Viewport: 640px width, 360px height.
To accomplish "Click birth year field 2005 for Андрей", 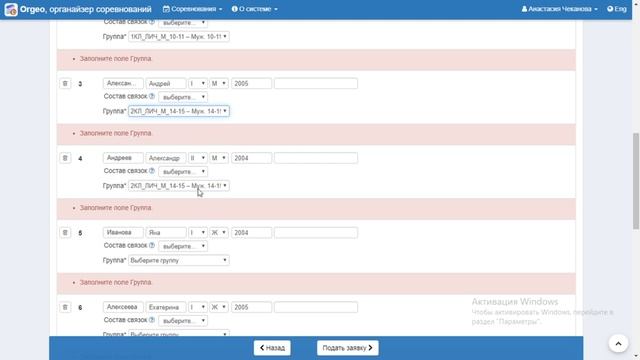I will coord(251,83).
